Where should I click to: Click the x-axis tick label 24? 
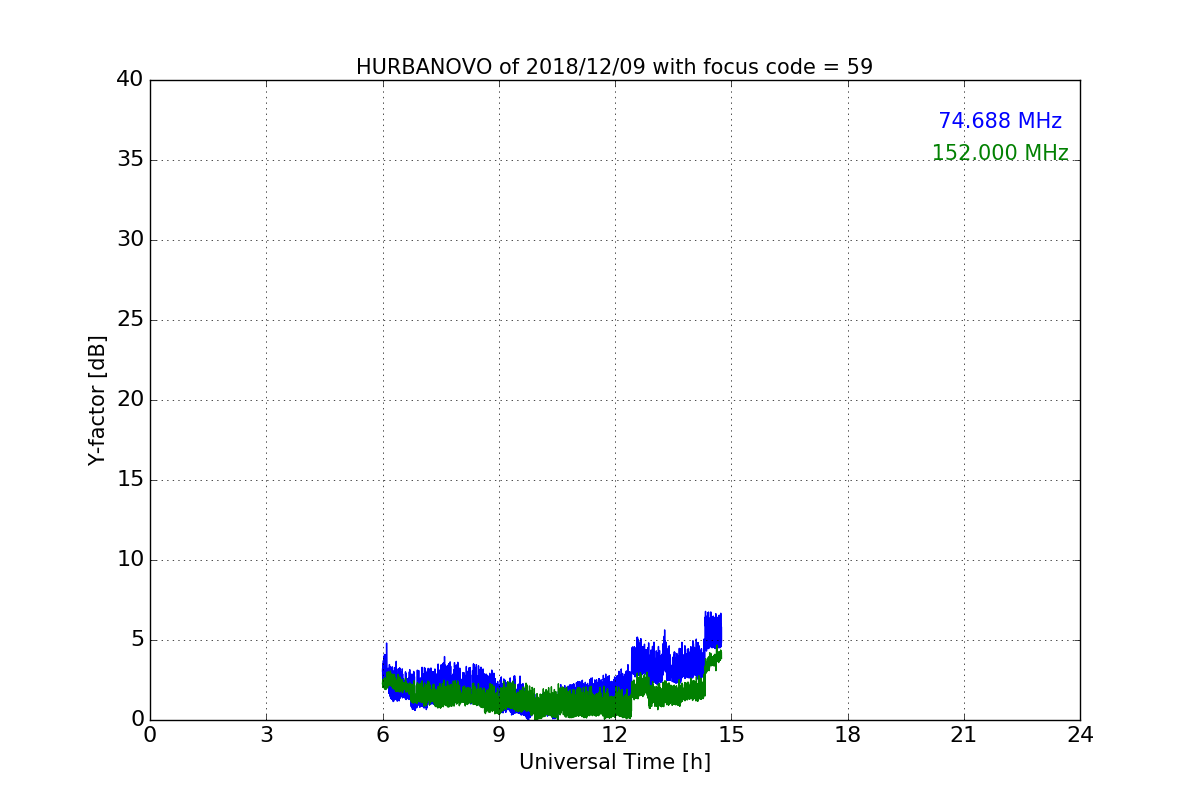(x=1080, y=735)
